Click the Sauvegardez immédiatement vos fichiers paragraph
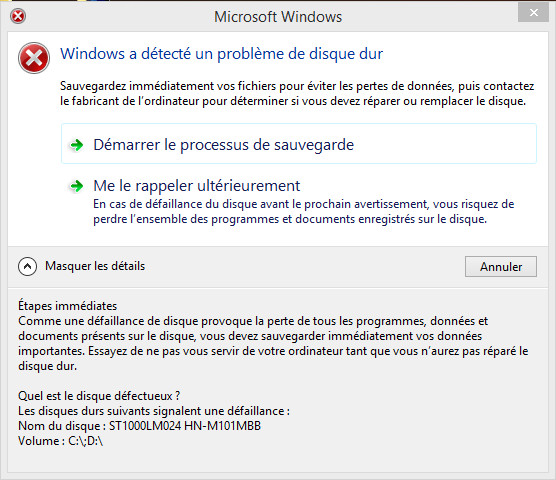 297,93
